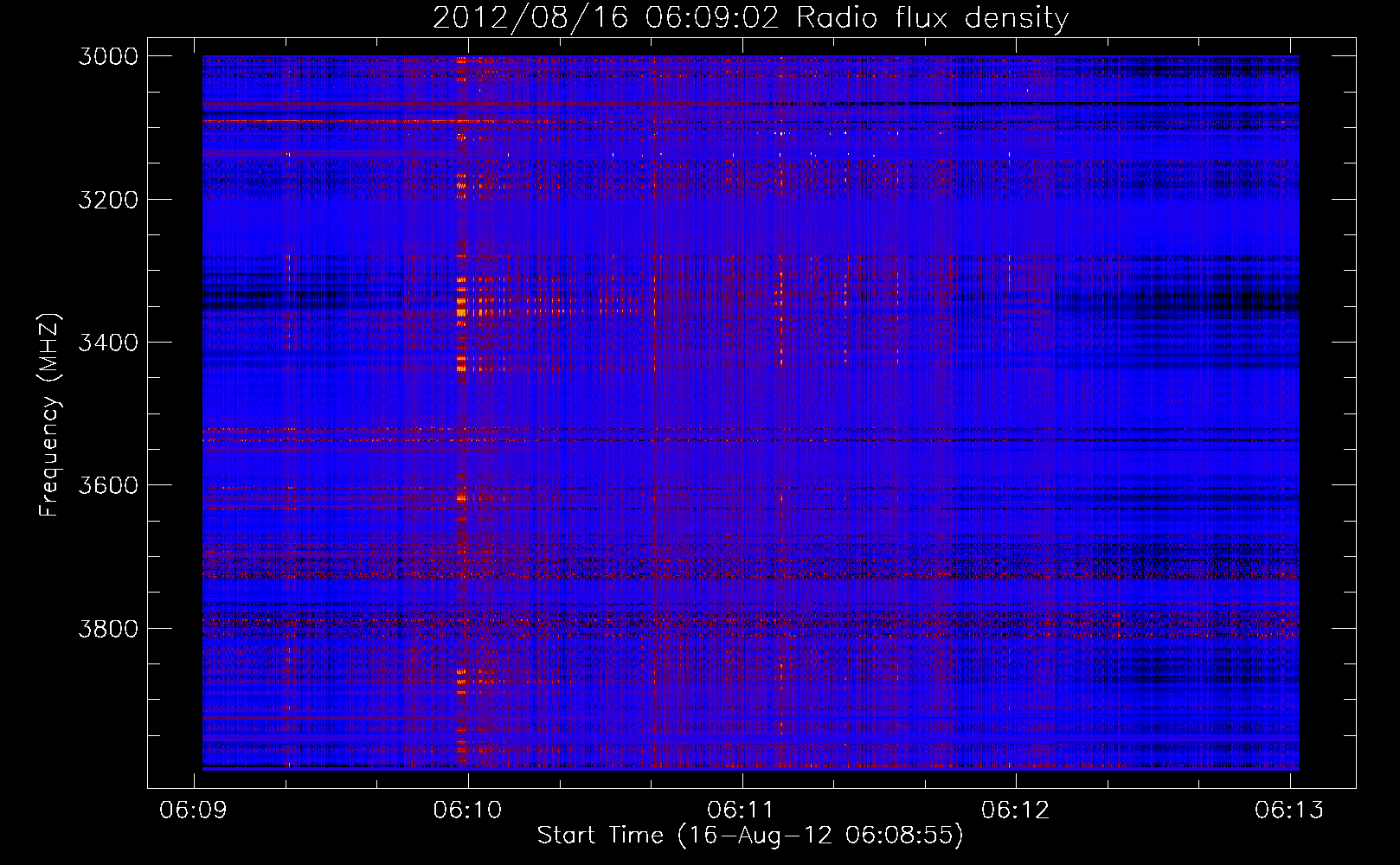Viewport: 1400px width, 865px height.
Task: Click the 'Start Time (16-Aug-12 06:08:55)' x-axis label
Action: [x=749, y=836]
